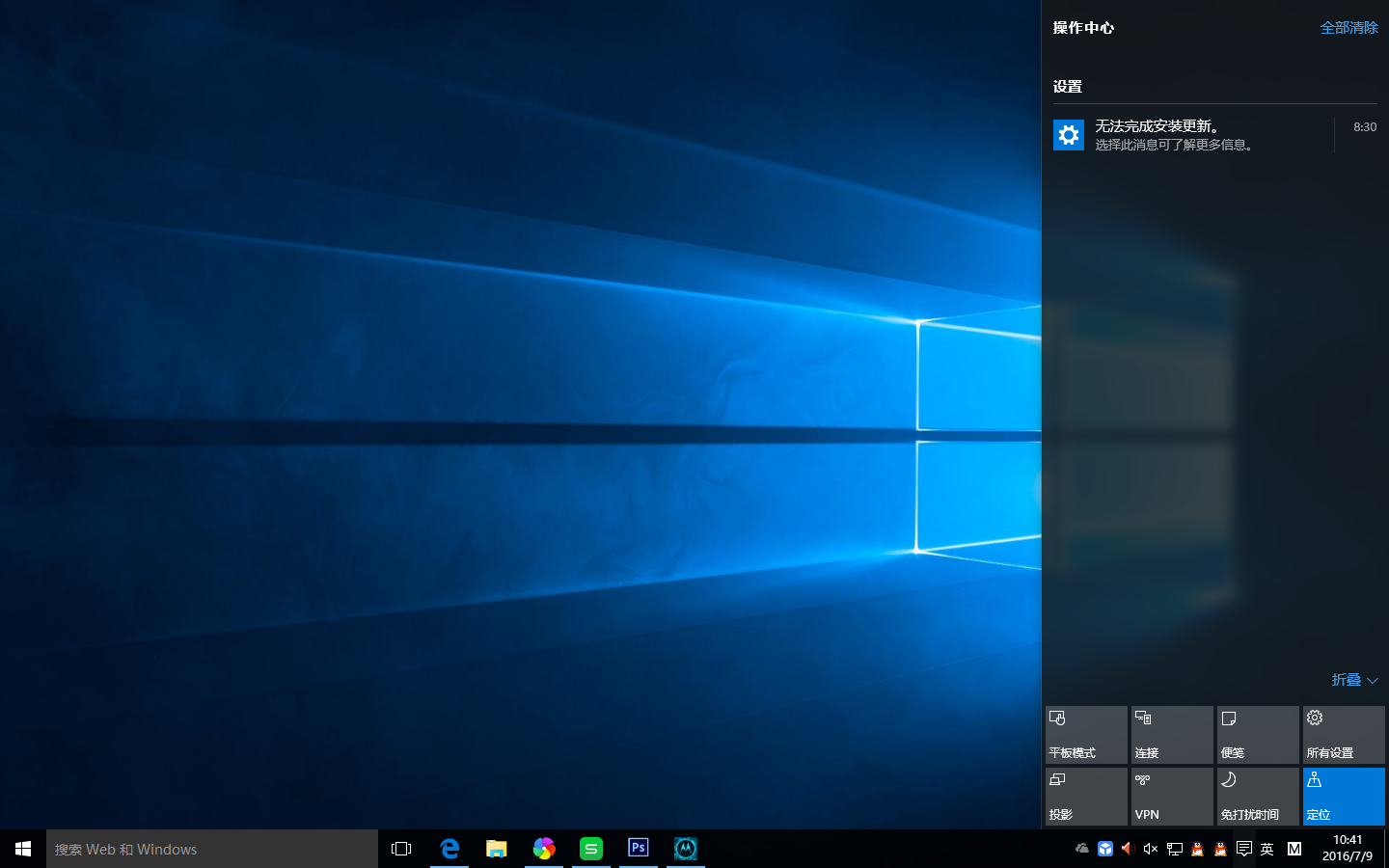Launch File Explorer from the taskbar
The width and height of the screenshot is (1389, 868).
(x=496, y=849)
